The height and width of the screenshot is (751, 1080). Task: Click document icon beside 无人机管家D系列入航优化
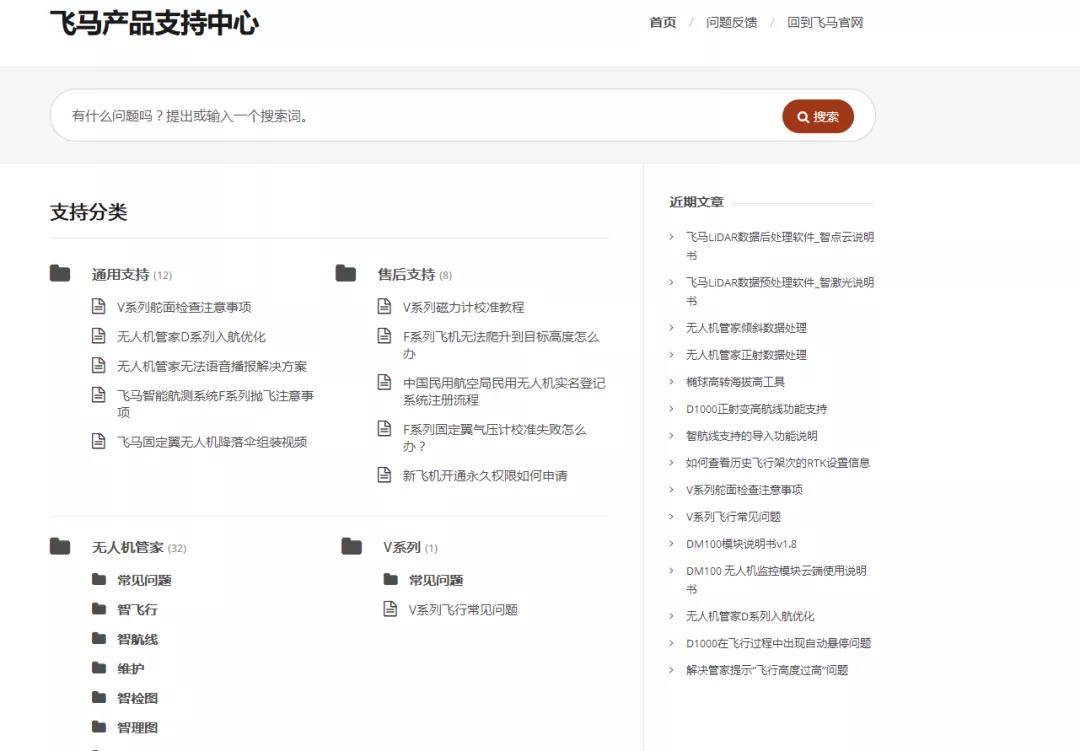pos(98,336)
